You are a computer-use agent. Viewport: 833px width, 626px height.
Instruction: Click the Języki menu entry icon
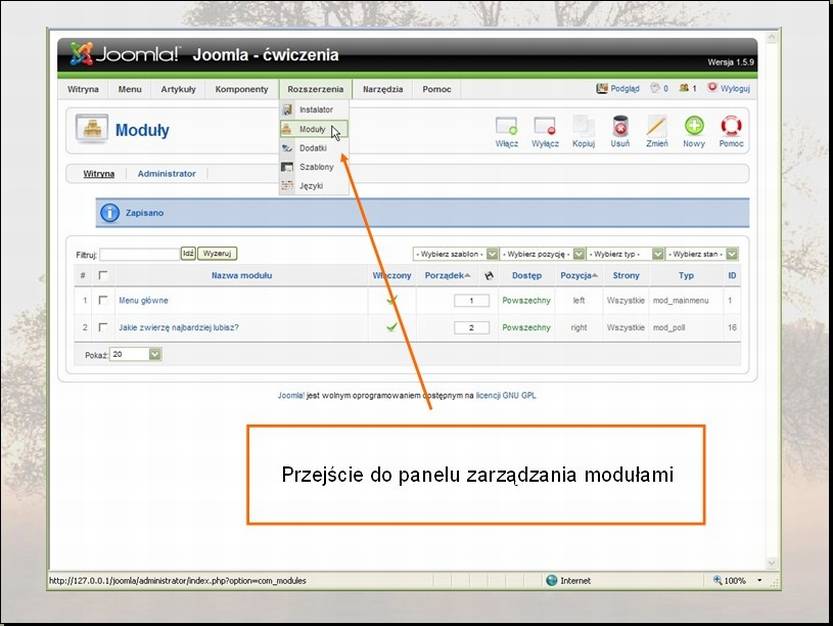(287, 185)
